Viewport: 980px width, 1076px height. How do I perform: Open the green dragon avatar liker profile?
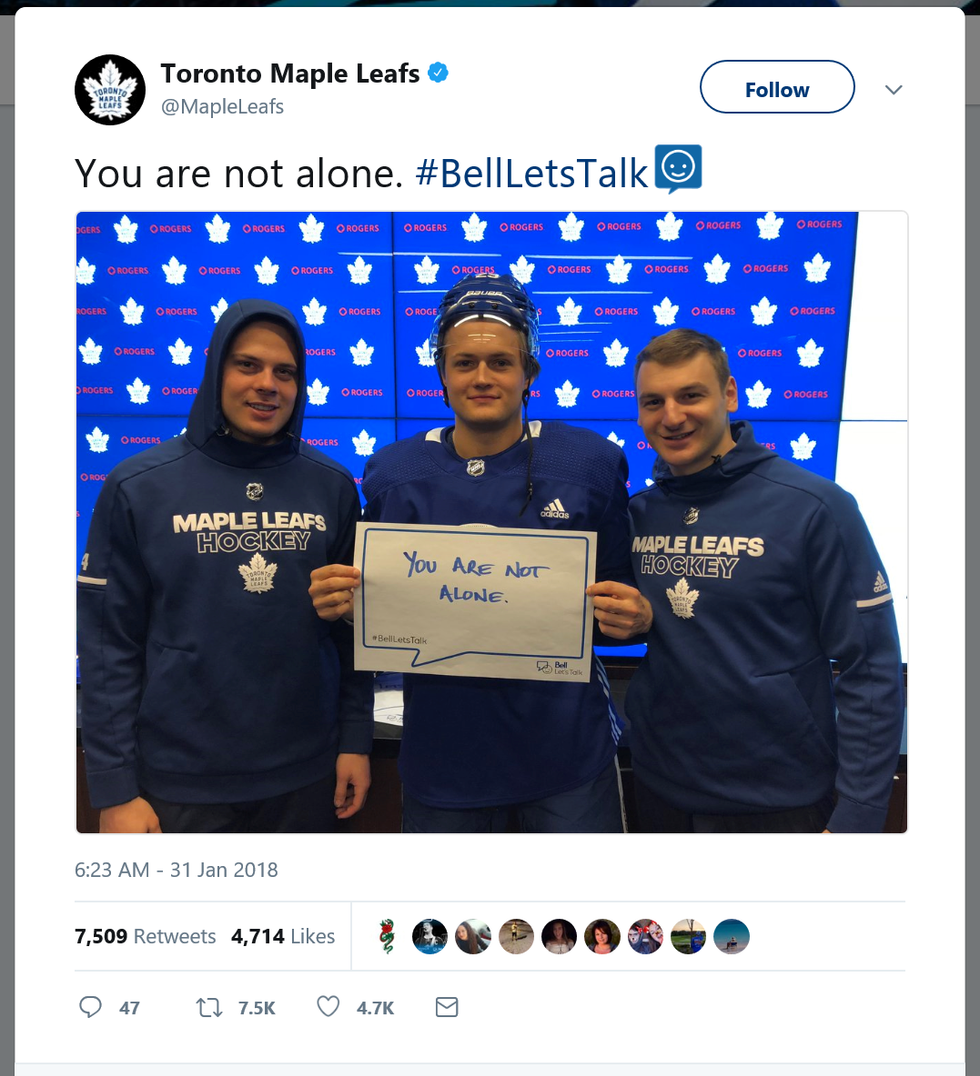387,936
